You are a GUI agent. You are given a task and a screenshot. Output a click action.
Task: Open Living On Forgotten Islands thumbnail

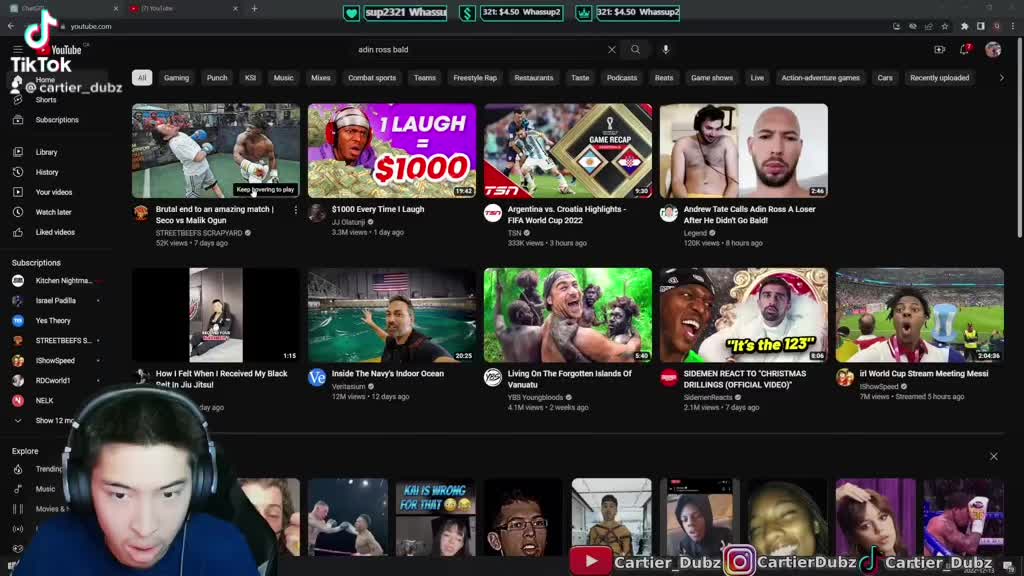pyautogui.click(x=568, y=315)
